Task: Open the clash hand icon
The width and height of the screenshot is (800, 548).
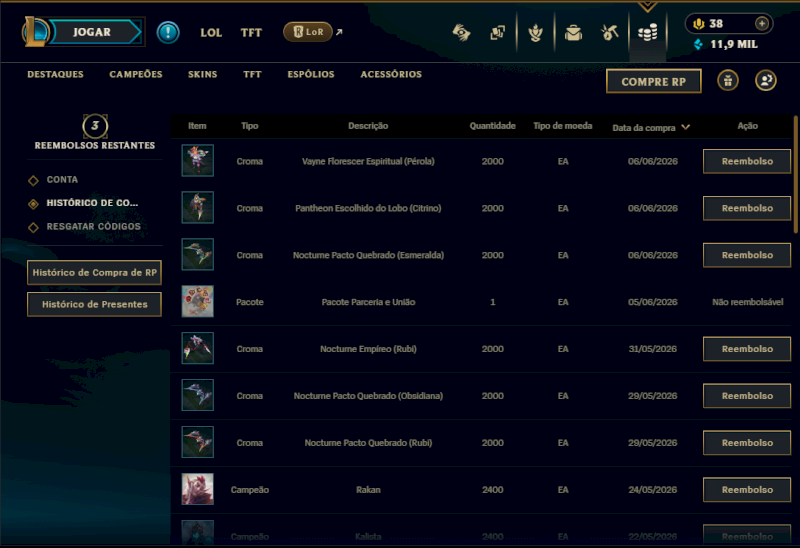Action: 461,33
